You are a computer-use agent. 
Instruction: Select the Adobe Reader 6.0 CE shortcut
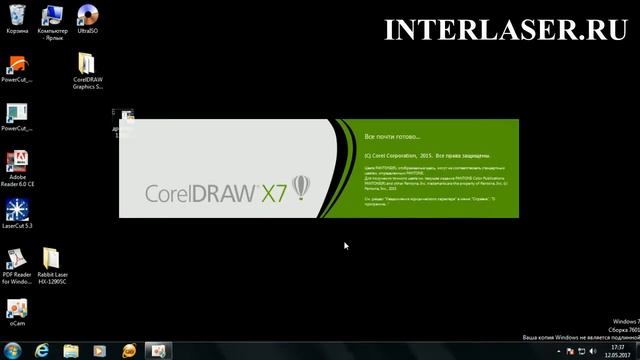17,169
